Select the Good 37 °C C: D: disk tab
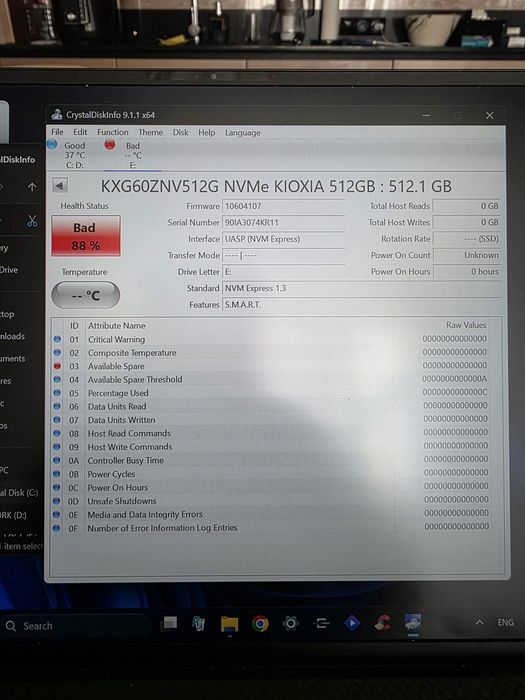 (75, 154)
